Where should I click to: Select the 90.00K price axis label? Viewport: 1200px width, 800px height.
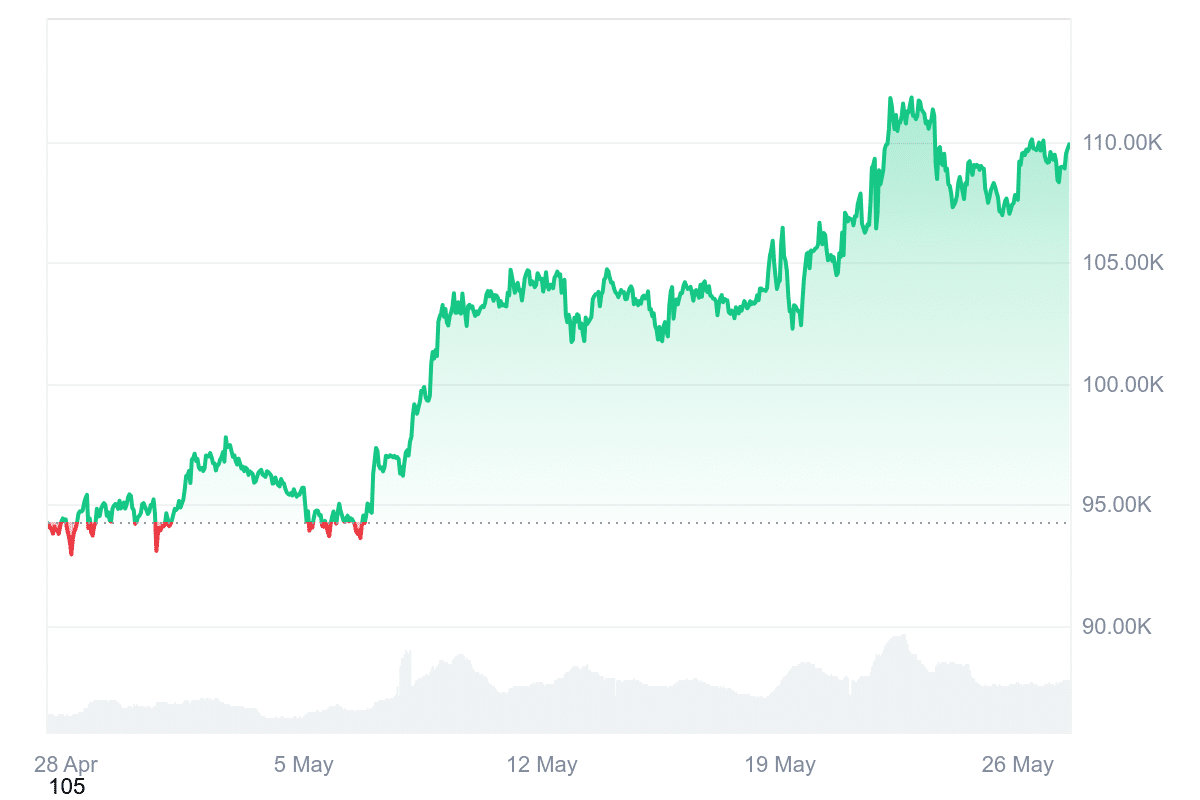point(1121,627)
